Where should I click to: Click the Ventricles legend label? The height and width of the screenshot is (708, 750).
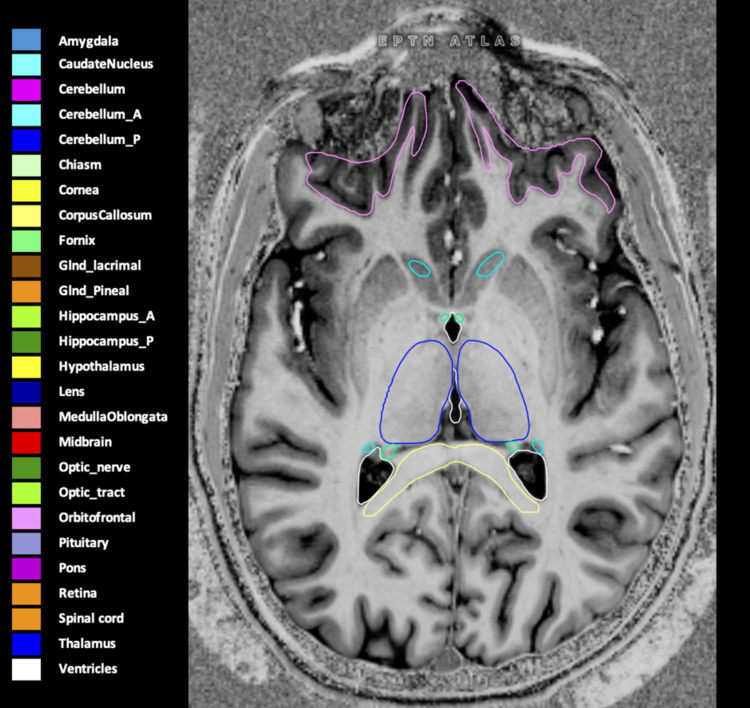coord(88,669)
